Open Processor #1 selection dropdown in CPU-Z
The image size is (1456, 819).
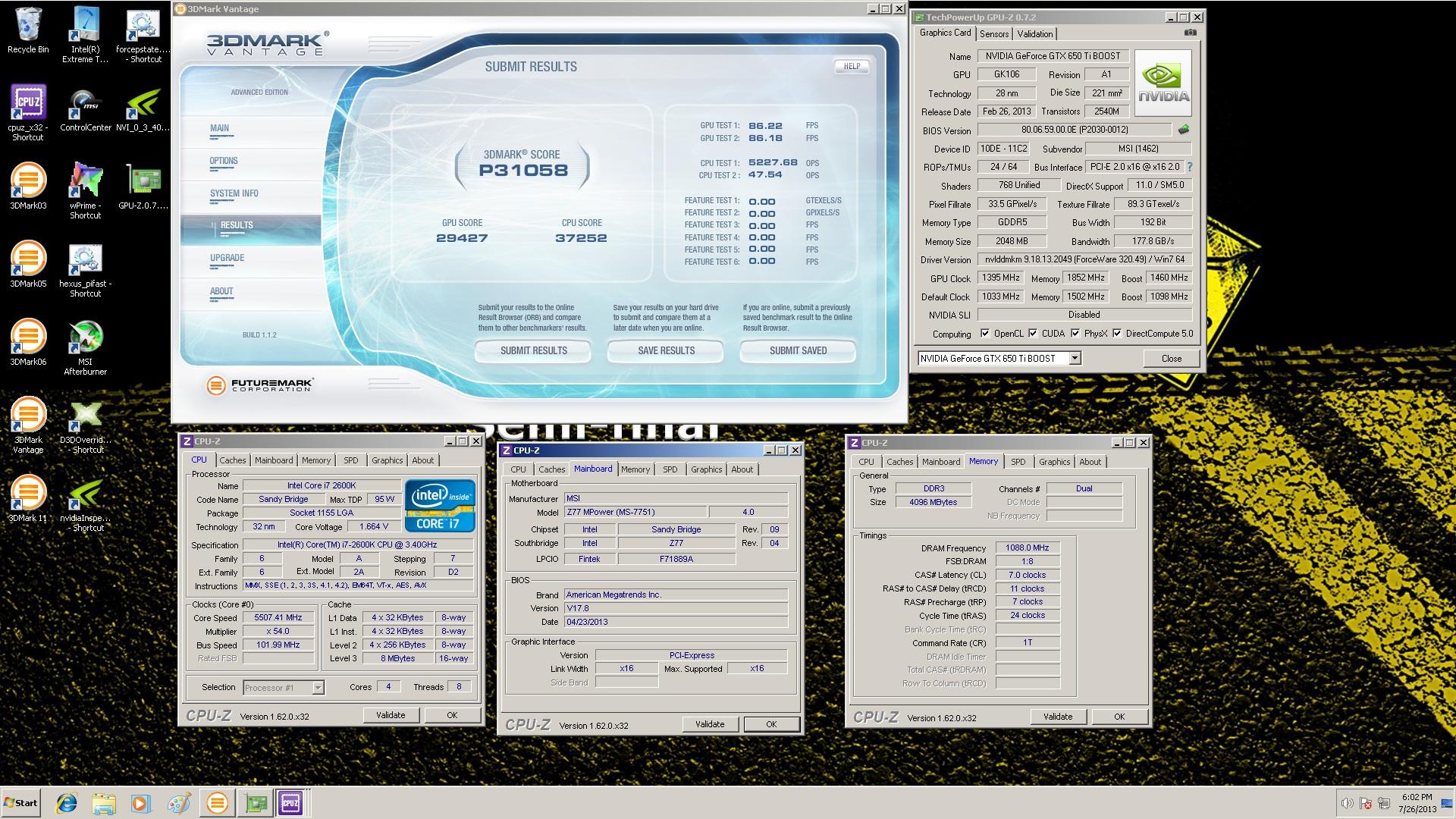(x=318, y=687)
